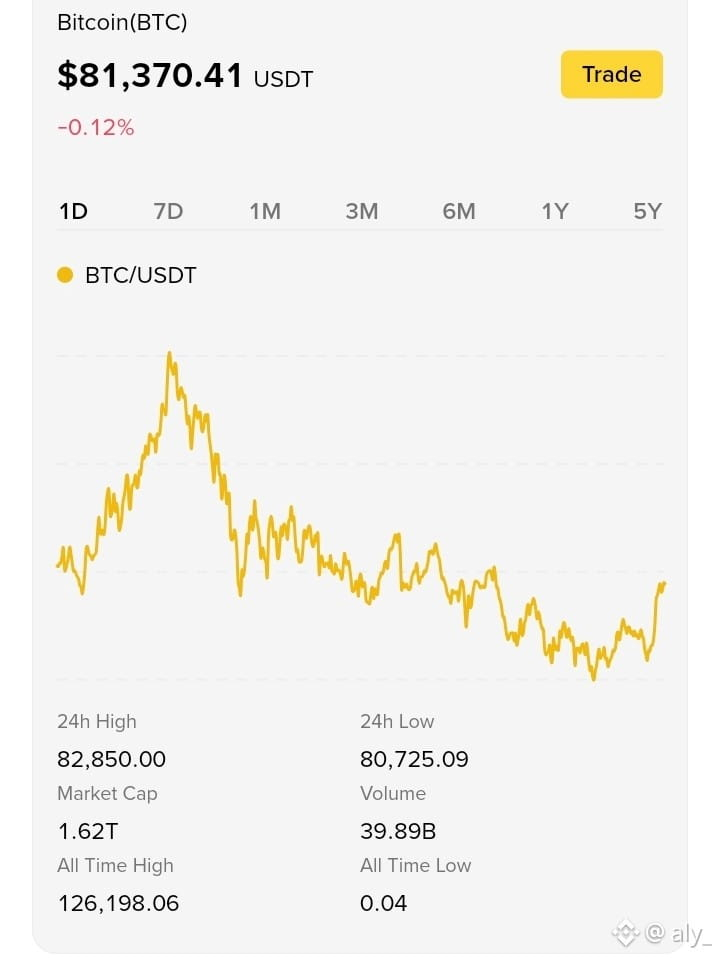The width and height of the screenshot is (720, 958).
Task: Open the 1Y chart view
Action: click(x=554, y=211)
